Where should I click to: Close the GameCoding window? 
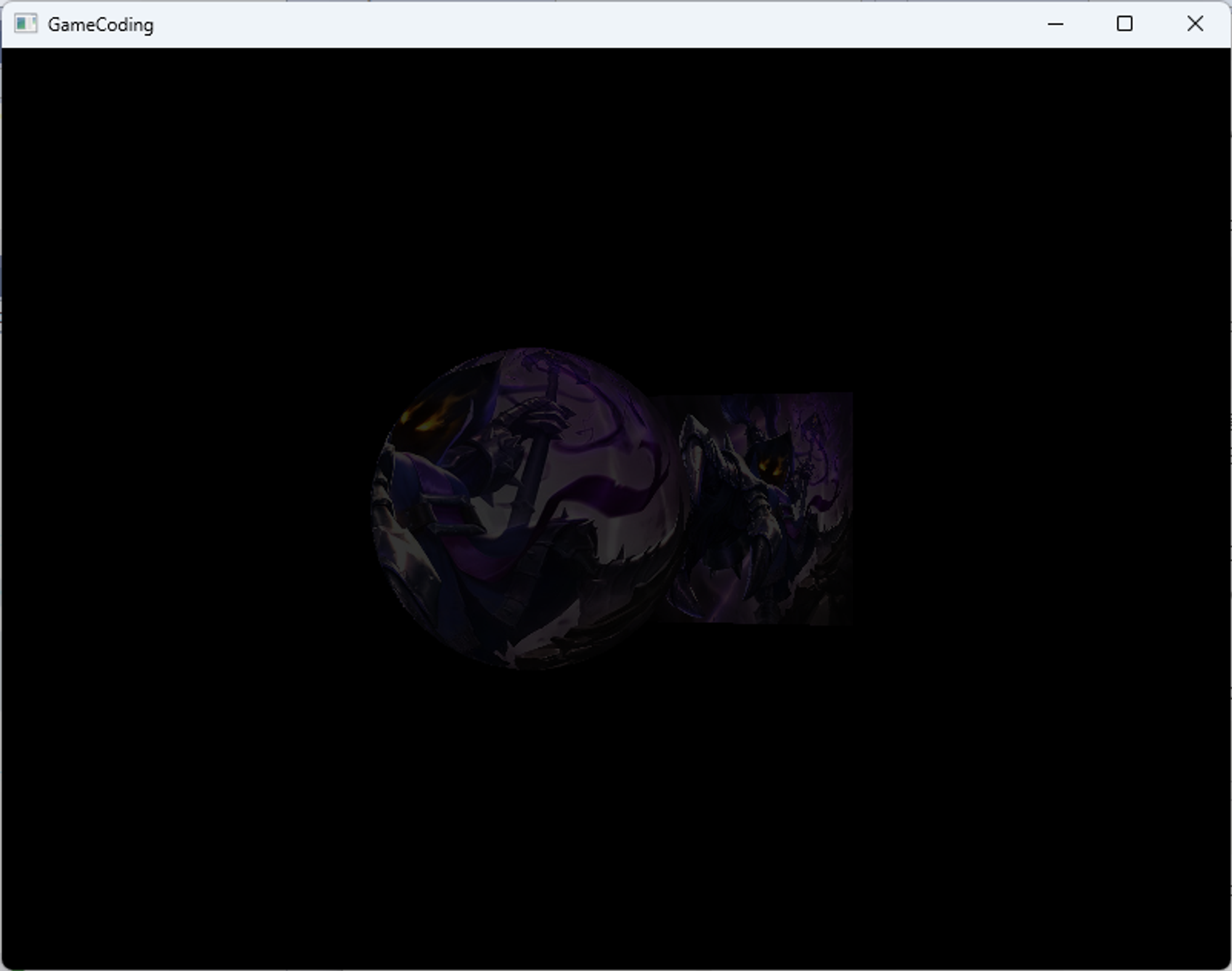click(x=1194, y=24)
